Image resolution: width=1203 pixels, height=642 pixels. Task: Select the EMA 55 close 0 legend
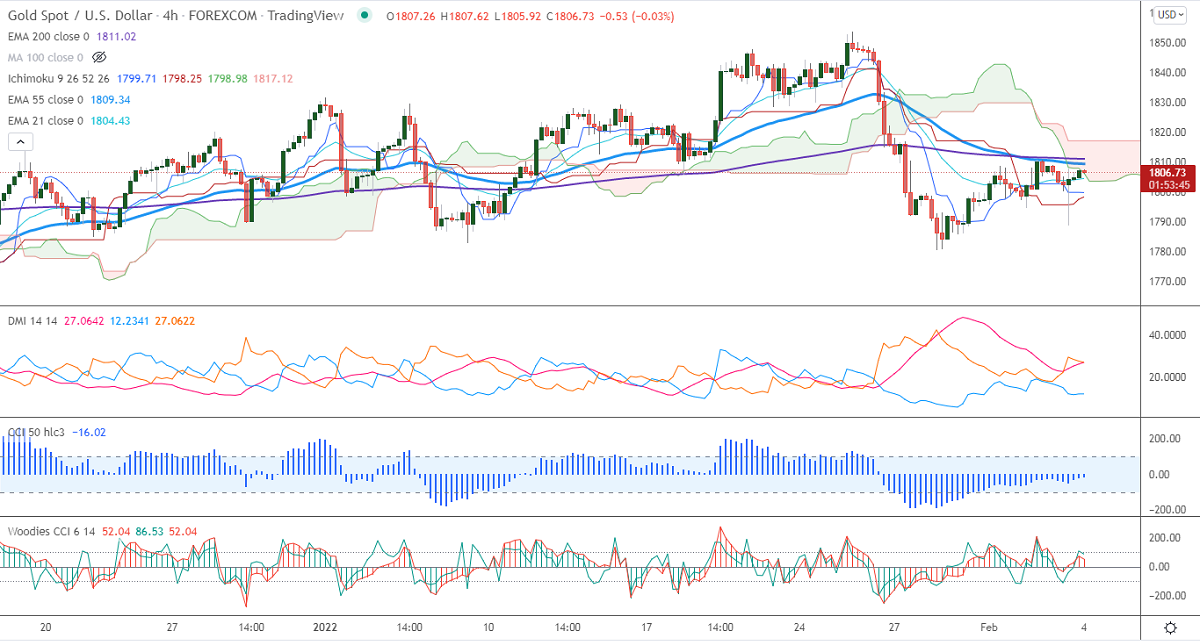pos(46,100)
